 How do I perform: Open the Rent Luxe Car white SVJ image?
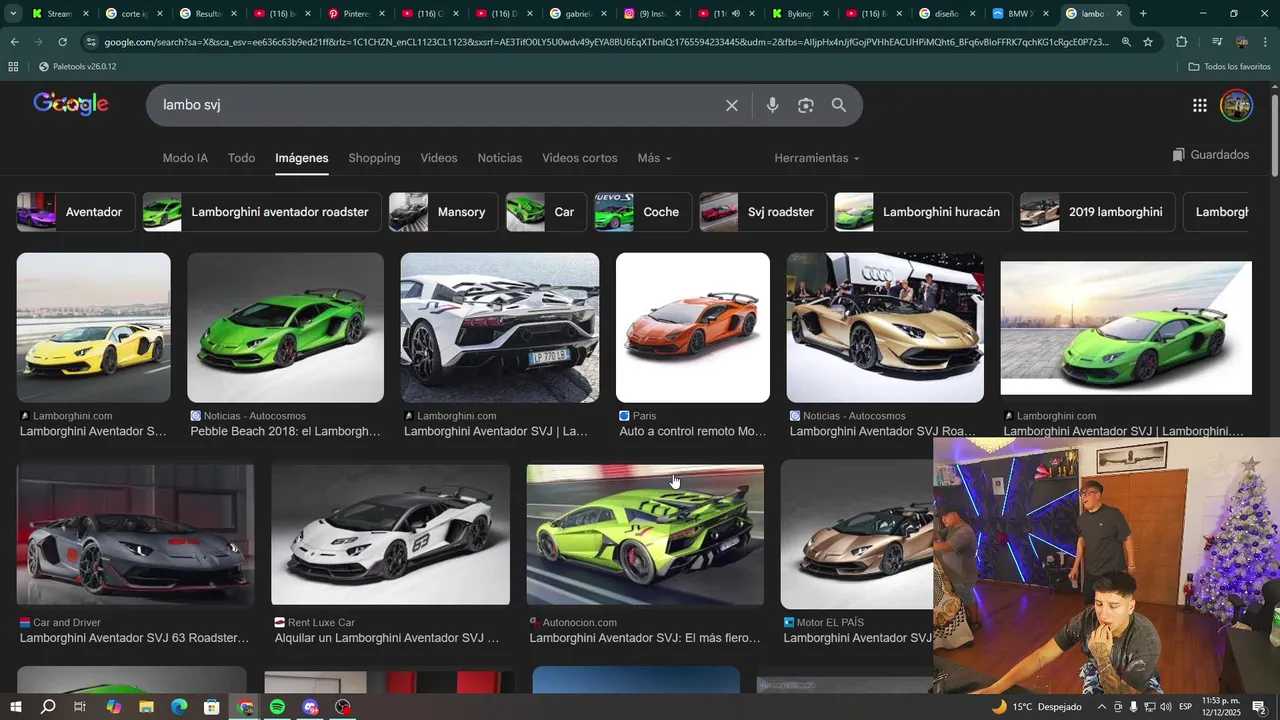(x=390, y=535)
